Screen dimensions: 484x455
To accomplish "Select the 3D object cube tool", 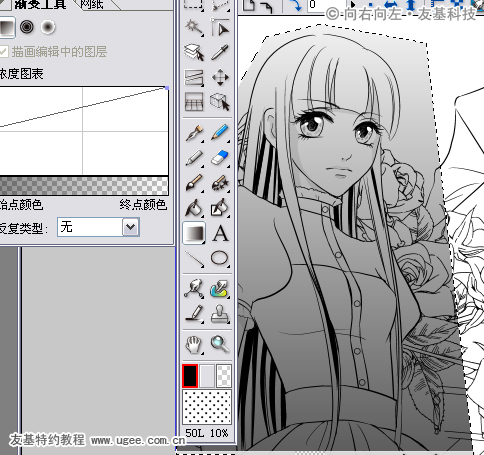I will click(220, 102).
